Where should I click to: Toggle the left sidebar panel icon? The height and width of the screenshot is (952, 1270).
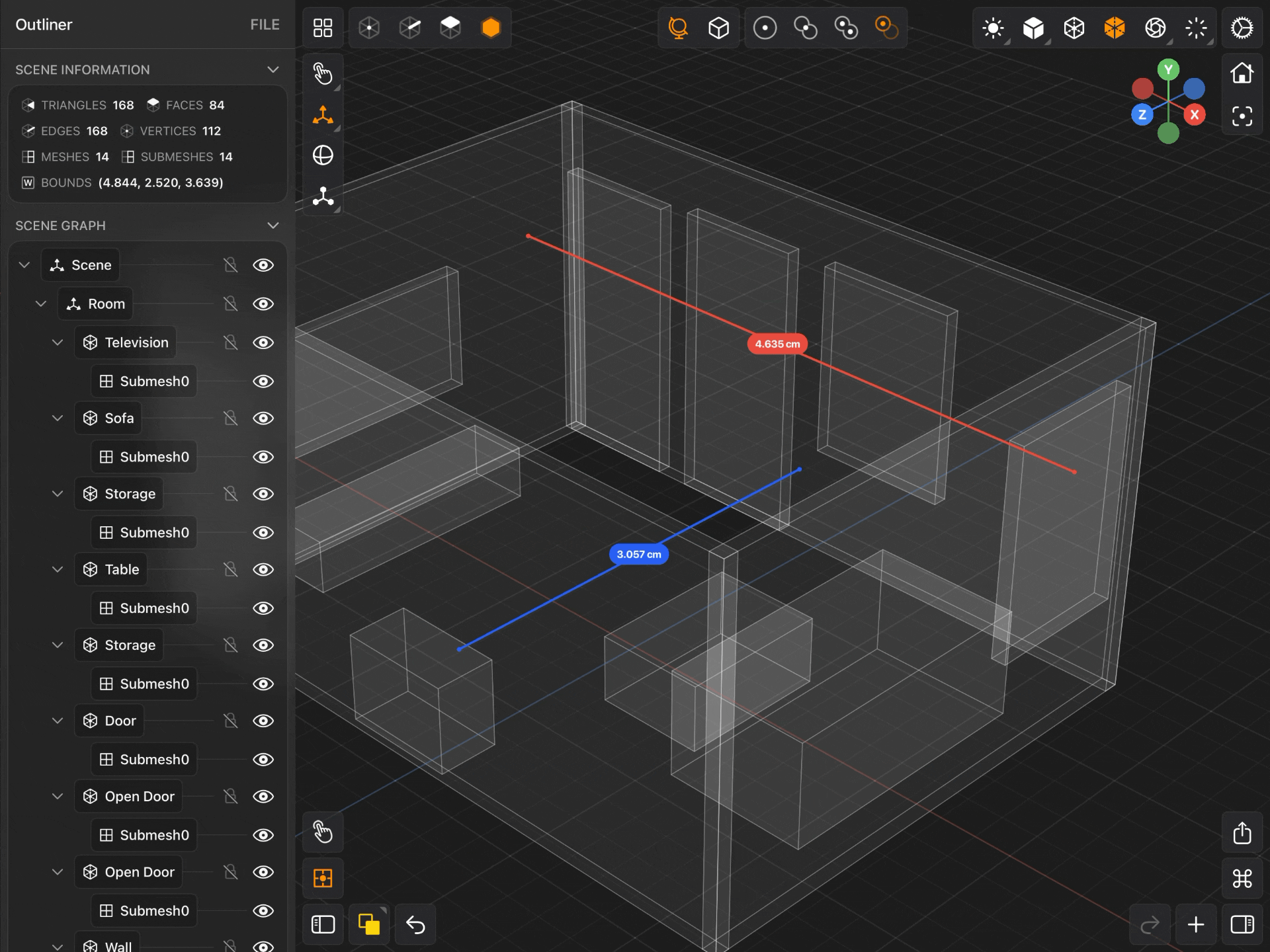pos(323,924)
